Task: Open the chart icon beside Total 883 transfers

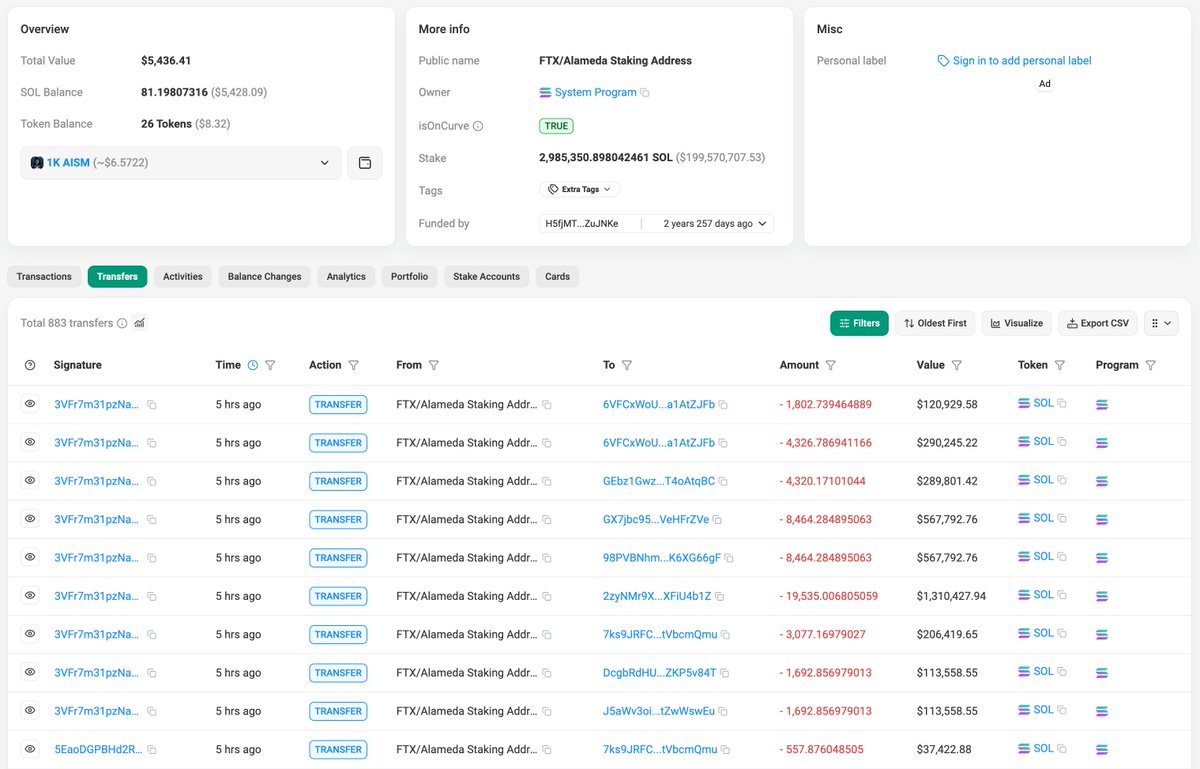Action: (140, 323)
